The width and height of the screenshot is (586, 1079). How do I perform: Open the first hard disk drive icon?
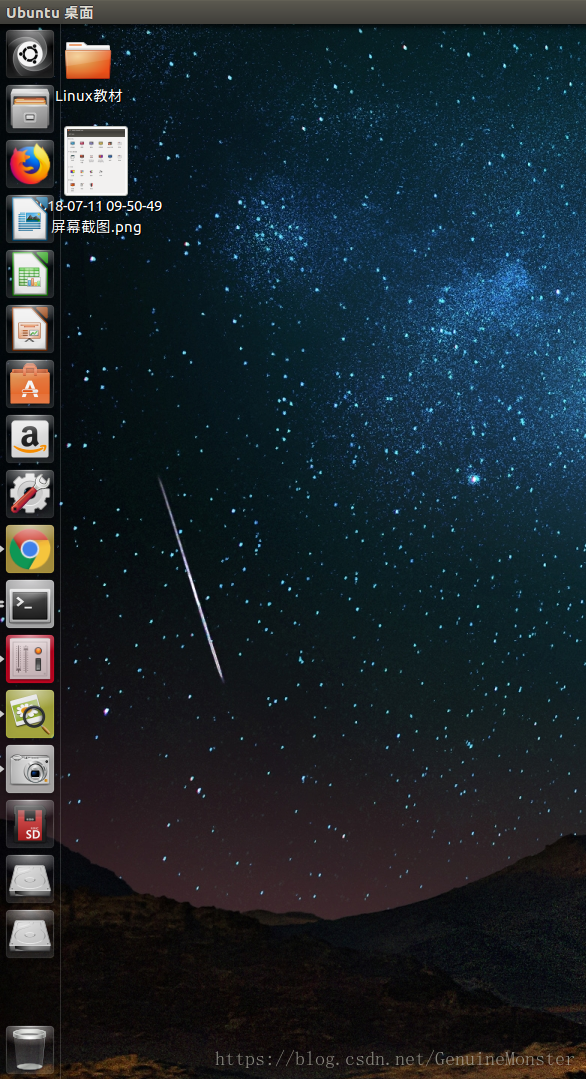coord(30,879)
